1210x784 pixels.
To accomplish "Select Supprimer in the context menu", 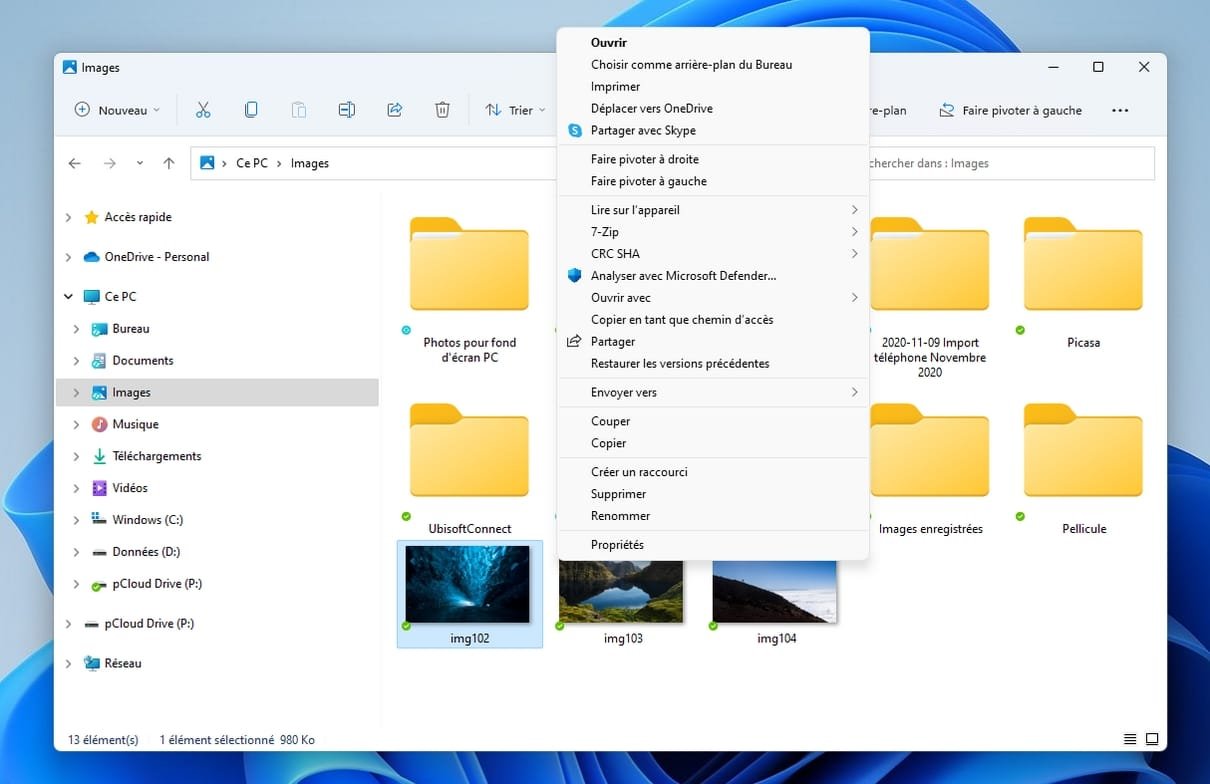I will (x=712, y=494).
